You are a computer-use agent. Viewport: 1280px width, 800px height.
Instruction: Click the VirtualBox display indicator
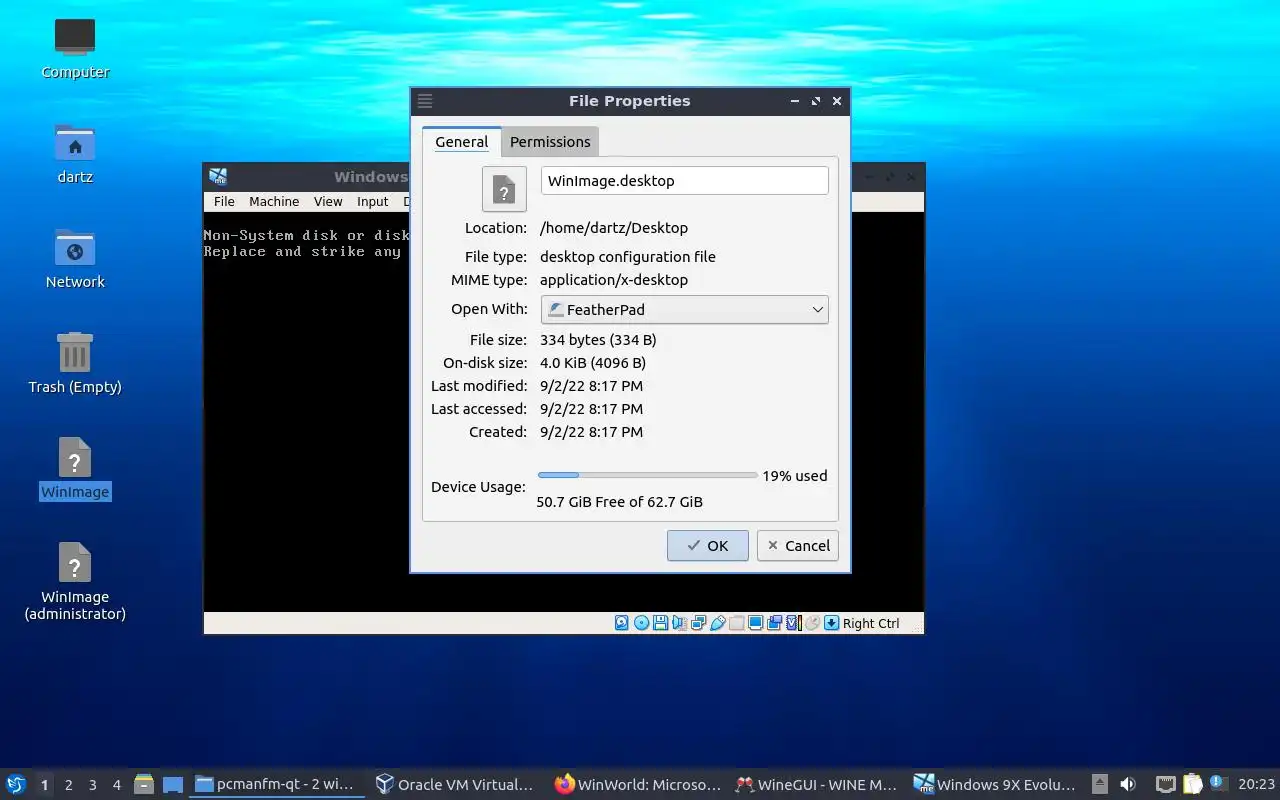756,623
